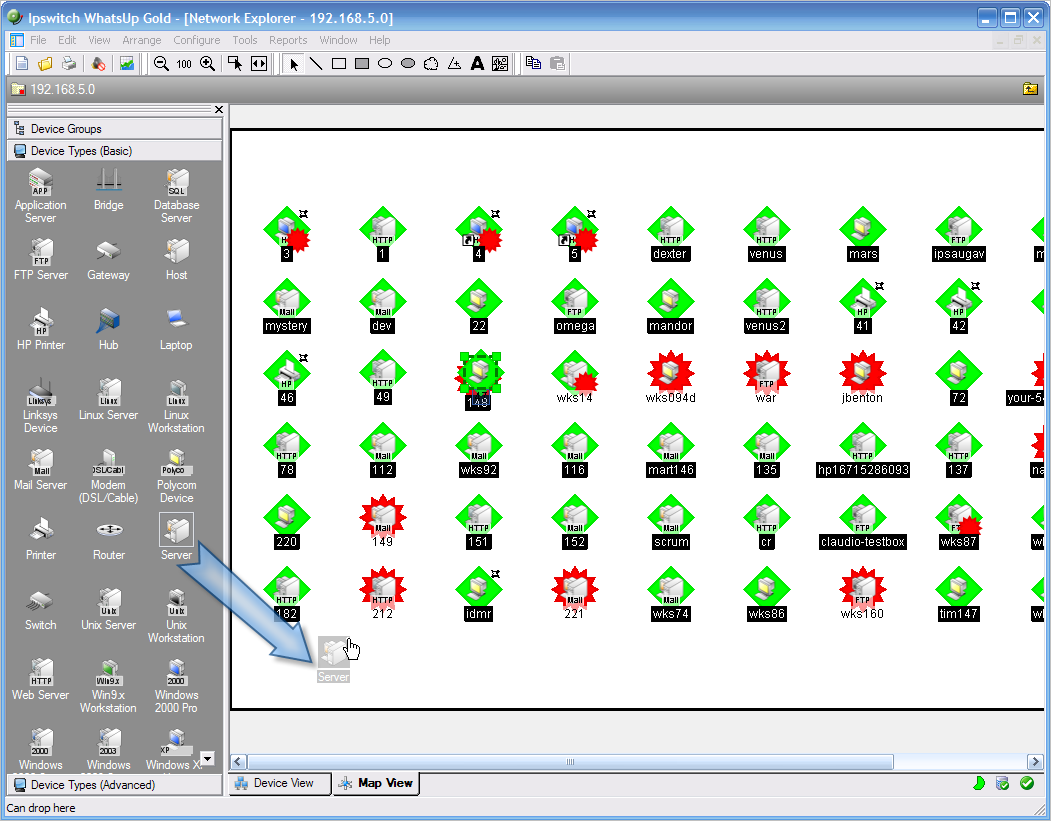
Task: Click the horizontal map scrollbar
Action: [569, 762]
